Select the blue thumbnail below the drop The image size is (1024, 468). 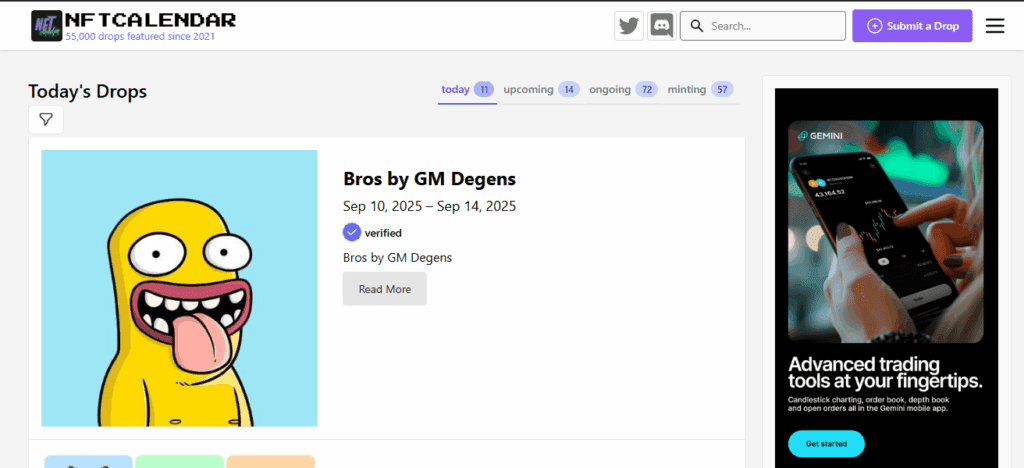pyautogui.click(x=88, y=461)
